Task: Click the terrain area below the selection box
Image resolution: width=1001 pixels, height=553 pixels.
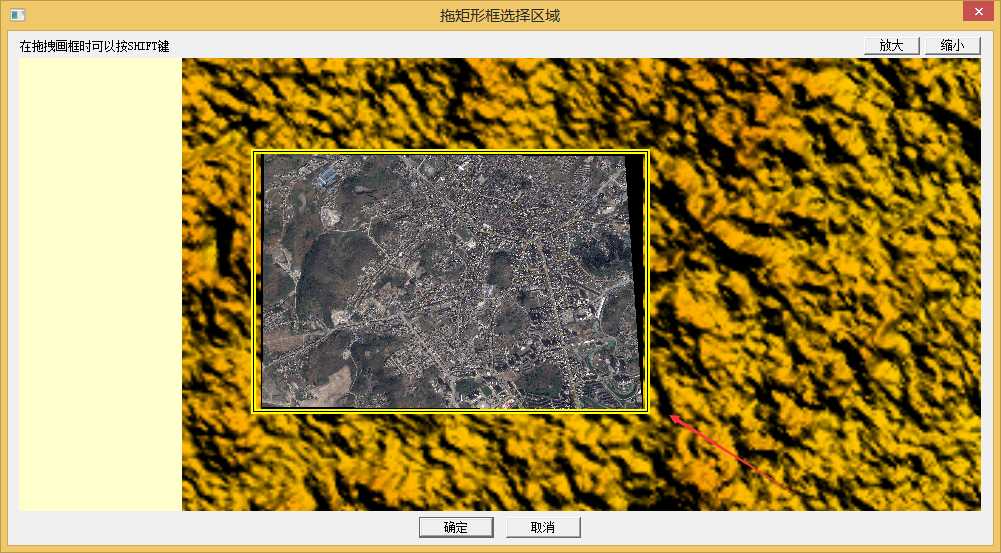Action: [450, 460]
